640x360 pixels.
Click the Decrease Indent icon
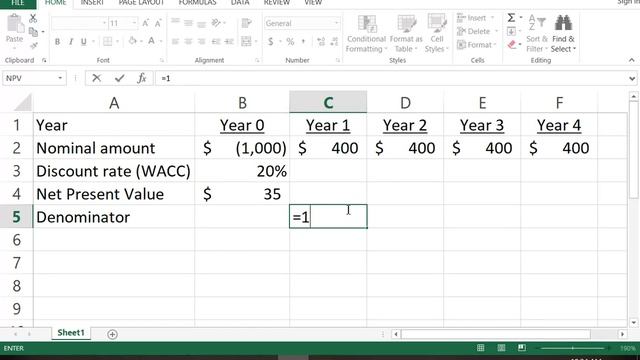pos(216,41)
